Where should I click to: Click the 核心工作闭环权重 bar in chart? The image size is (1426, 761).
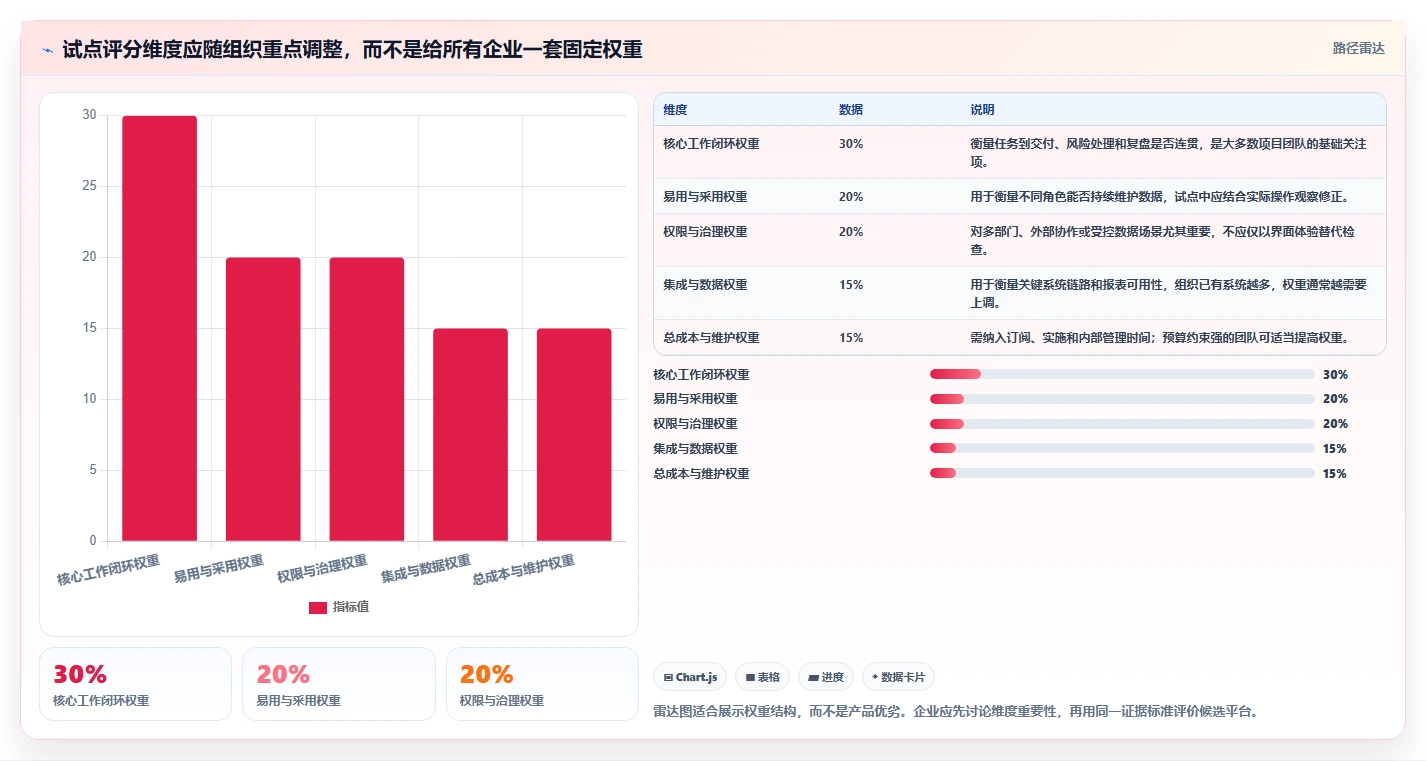(160, 329)
